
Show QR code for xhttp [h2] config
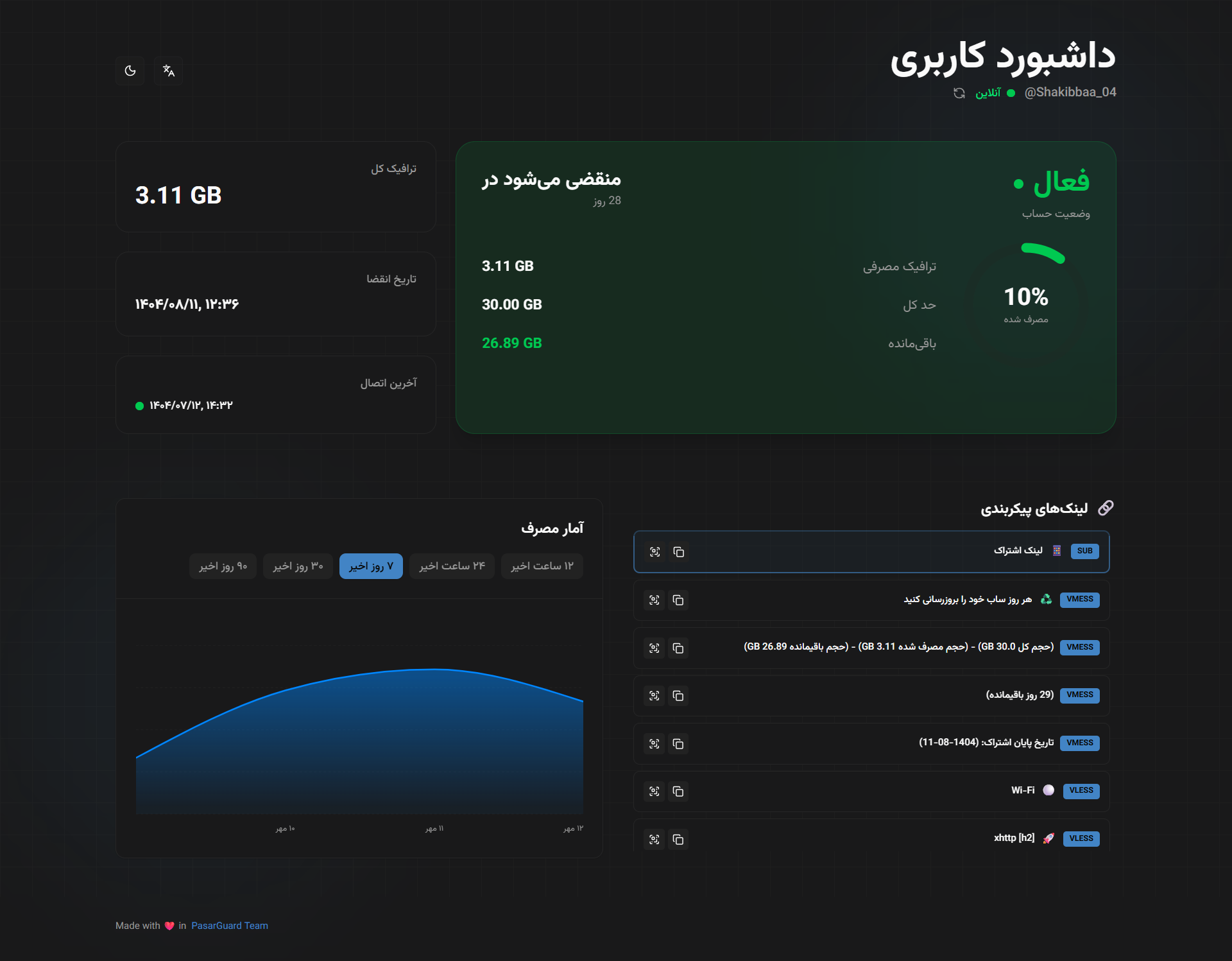point(654,839)
